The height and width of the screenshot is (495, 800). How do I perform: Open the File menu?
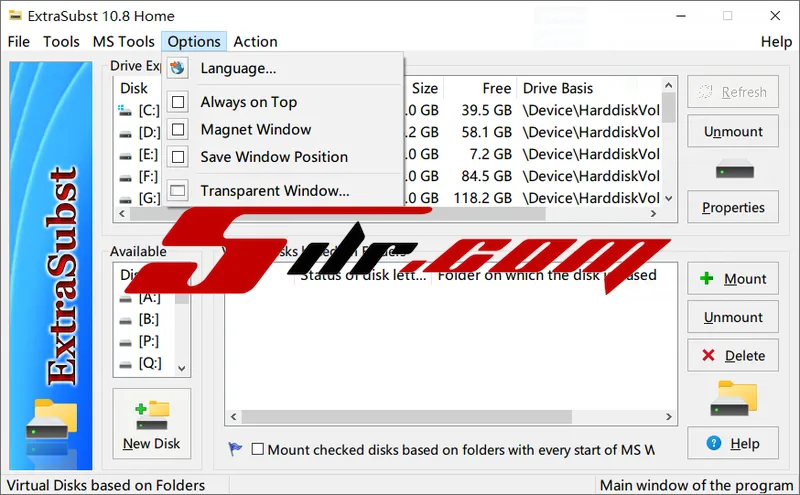[19, 41]
